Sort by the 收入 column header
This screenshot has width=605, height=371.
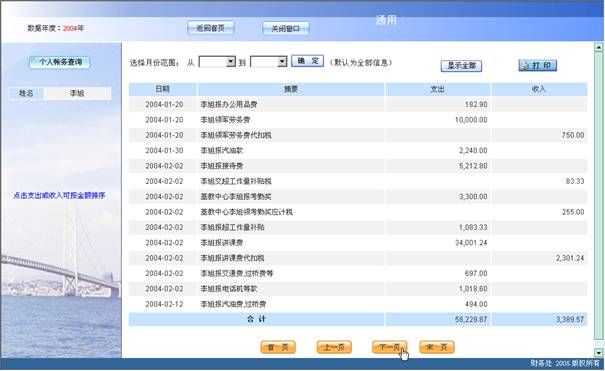[539, 89]
